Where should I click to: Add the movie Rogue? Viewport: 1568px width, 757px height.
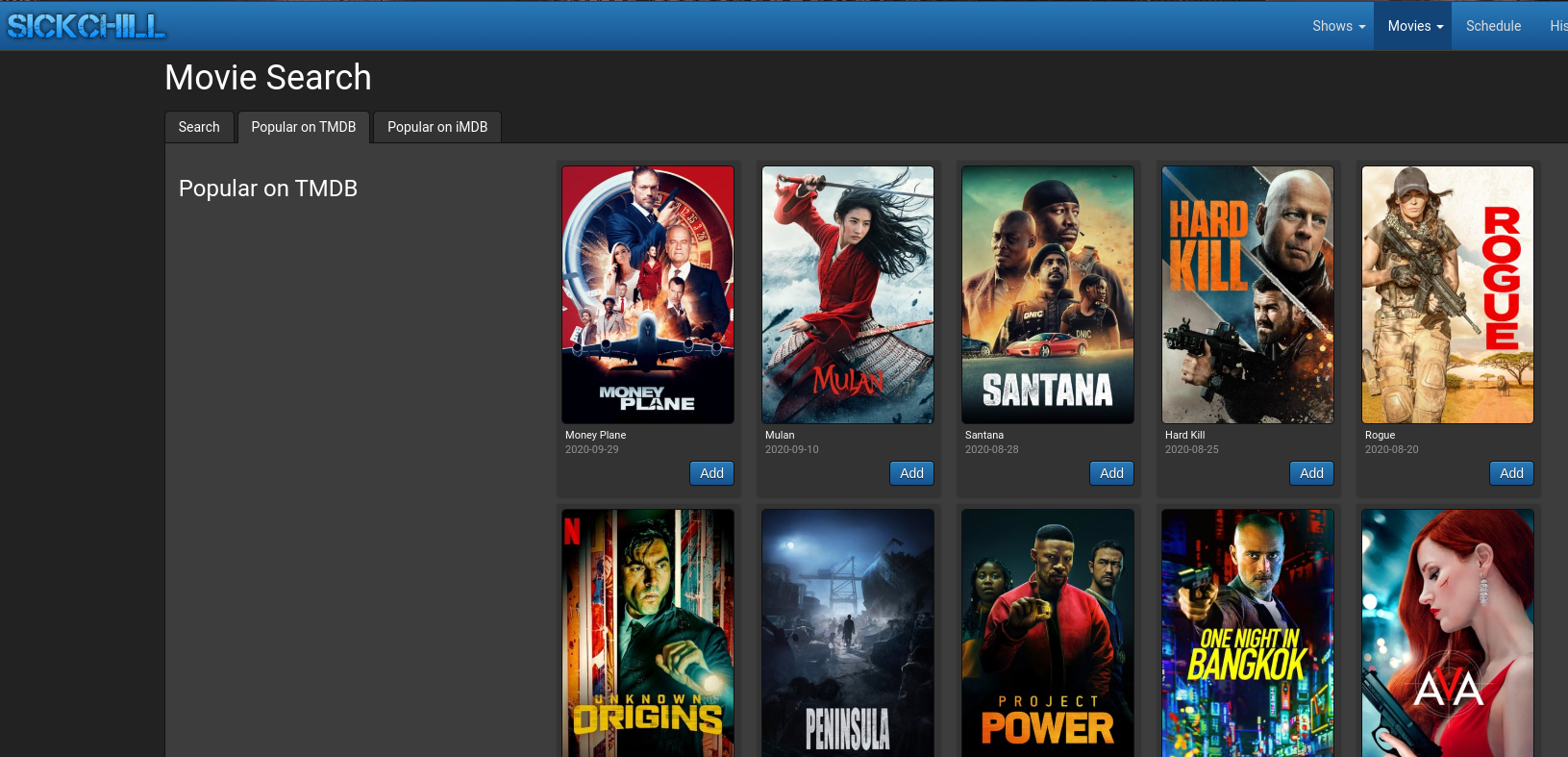tap(1511, 473)
